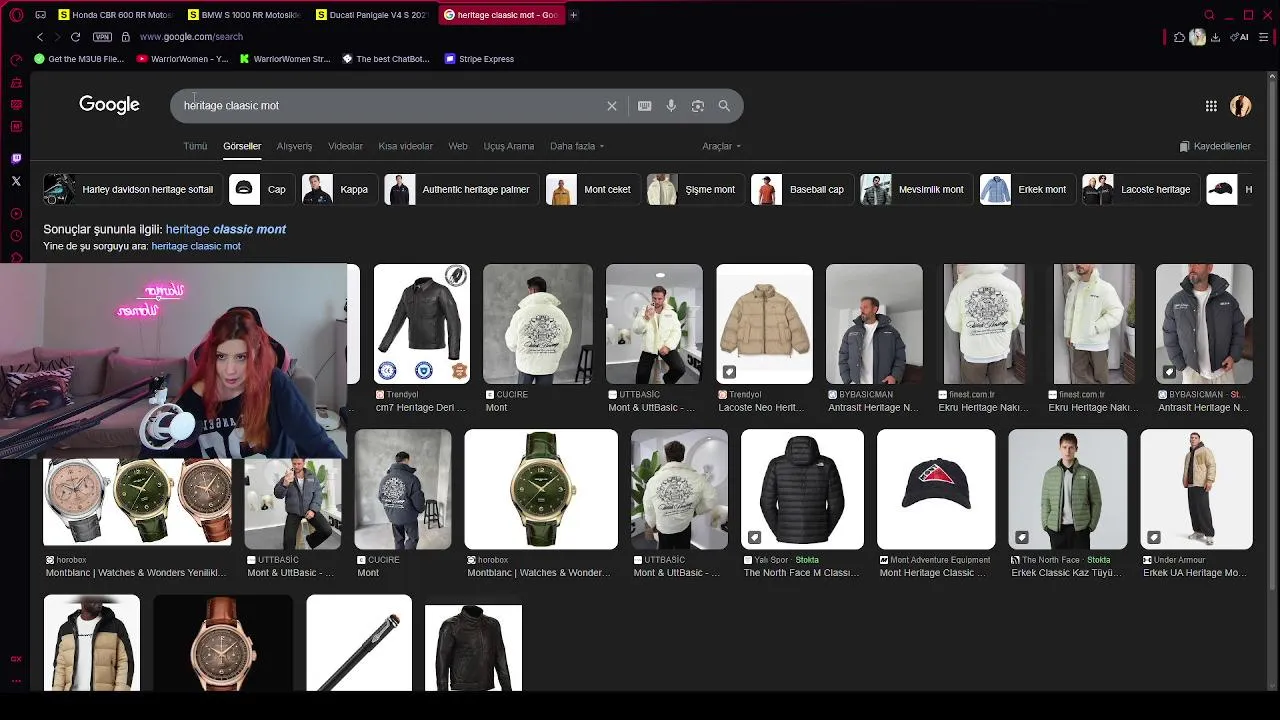Open the extensions puzzle icon

pos(1179,37)
